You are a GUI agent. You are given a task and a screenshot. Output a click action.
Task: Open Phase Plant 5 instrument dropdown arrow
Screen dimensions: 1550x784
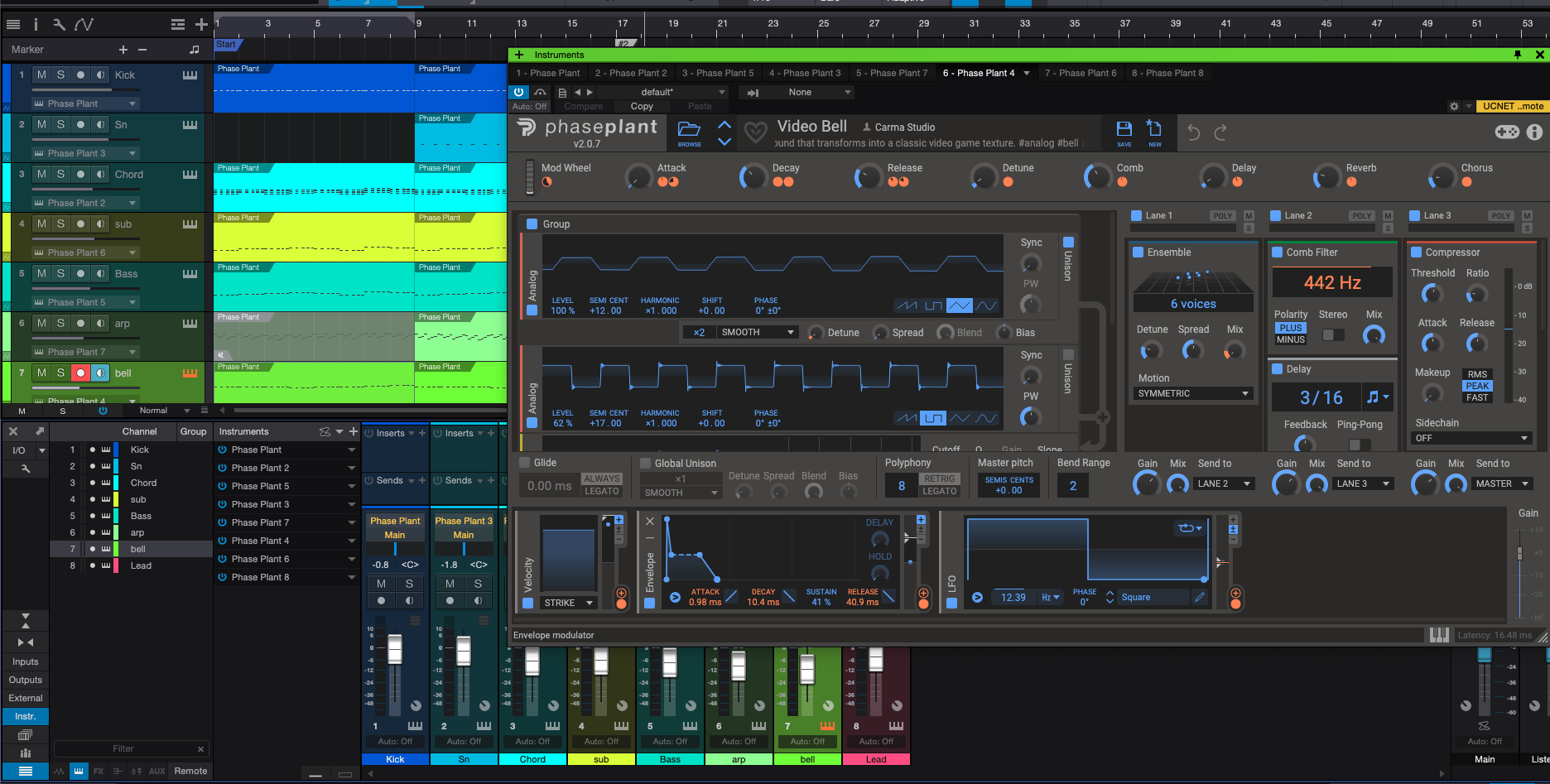click(x=352, y=486)
